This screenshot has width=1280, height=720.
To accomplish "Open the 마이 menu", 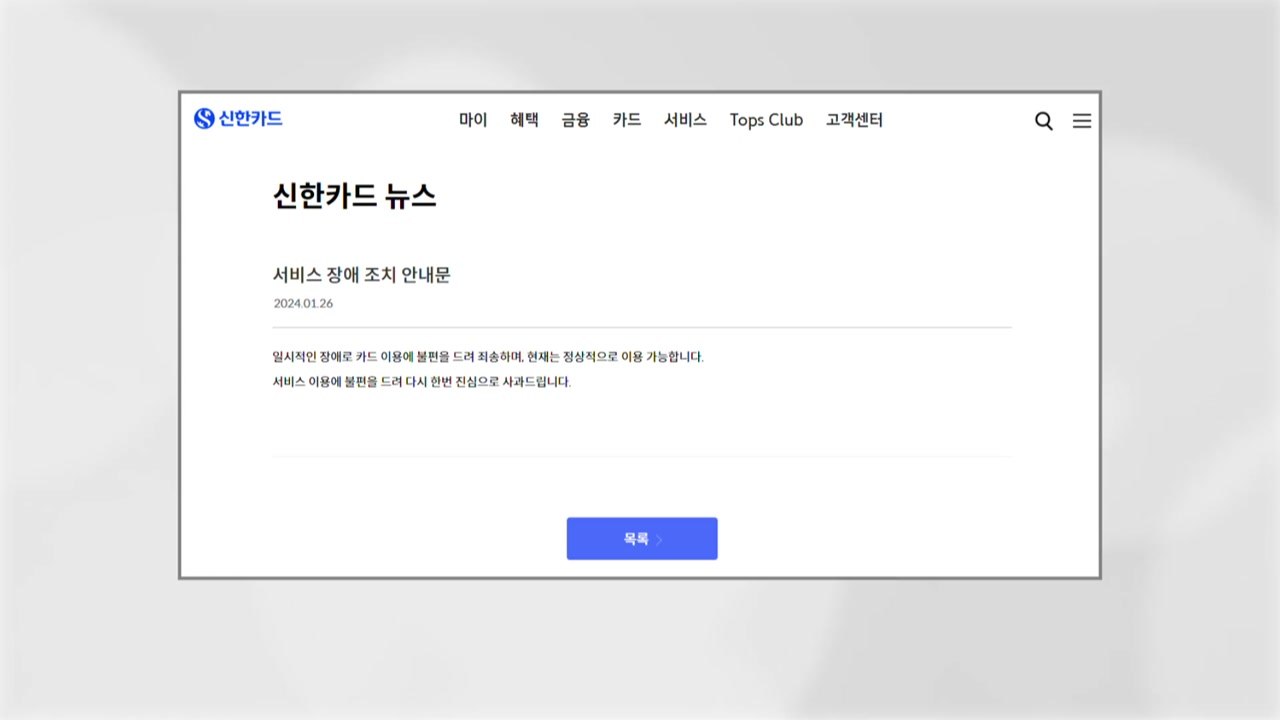I will pos(473,120).
